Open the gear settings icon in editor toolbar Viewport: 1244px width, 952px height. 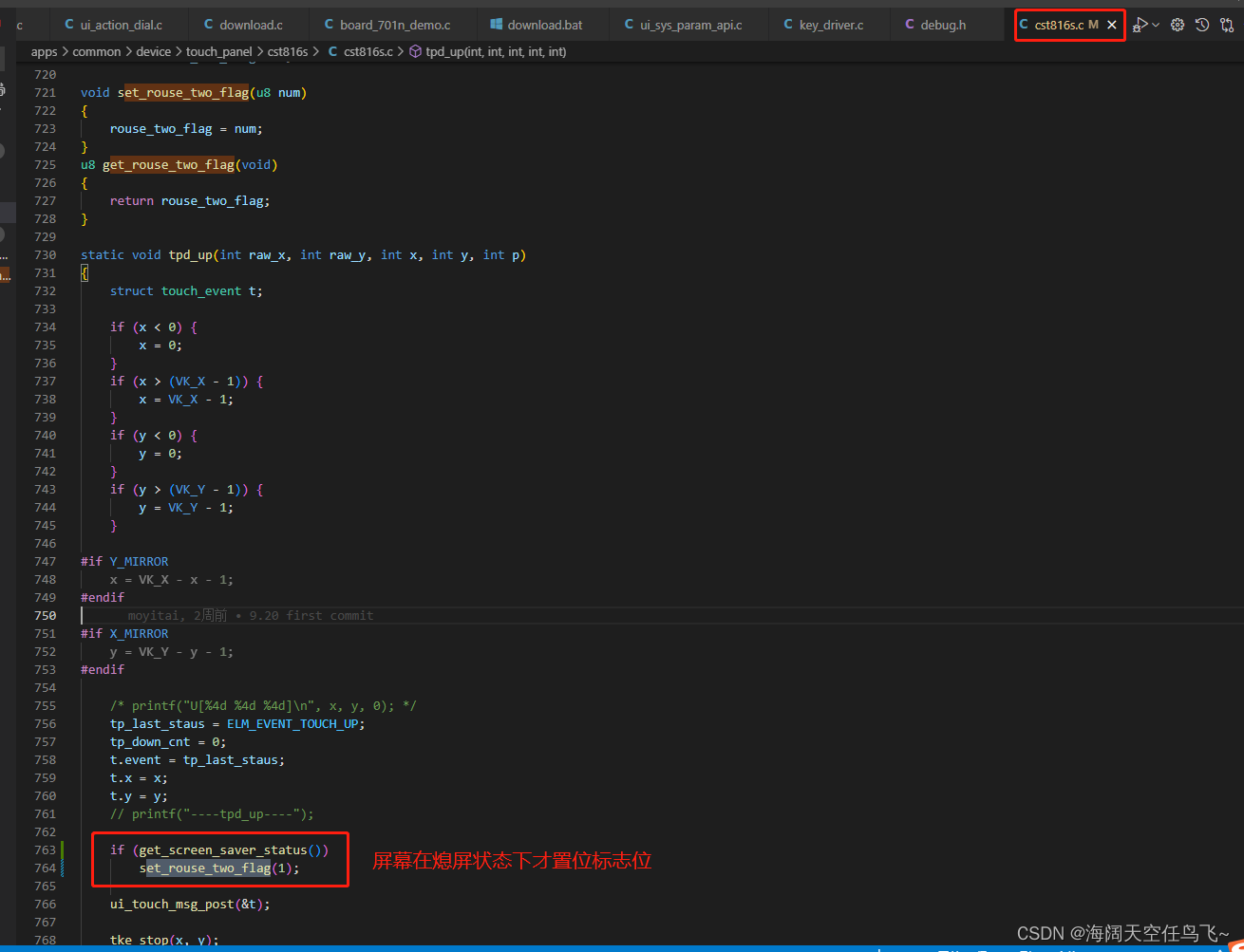1178,25
